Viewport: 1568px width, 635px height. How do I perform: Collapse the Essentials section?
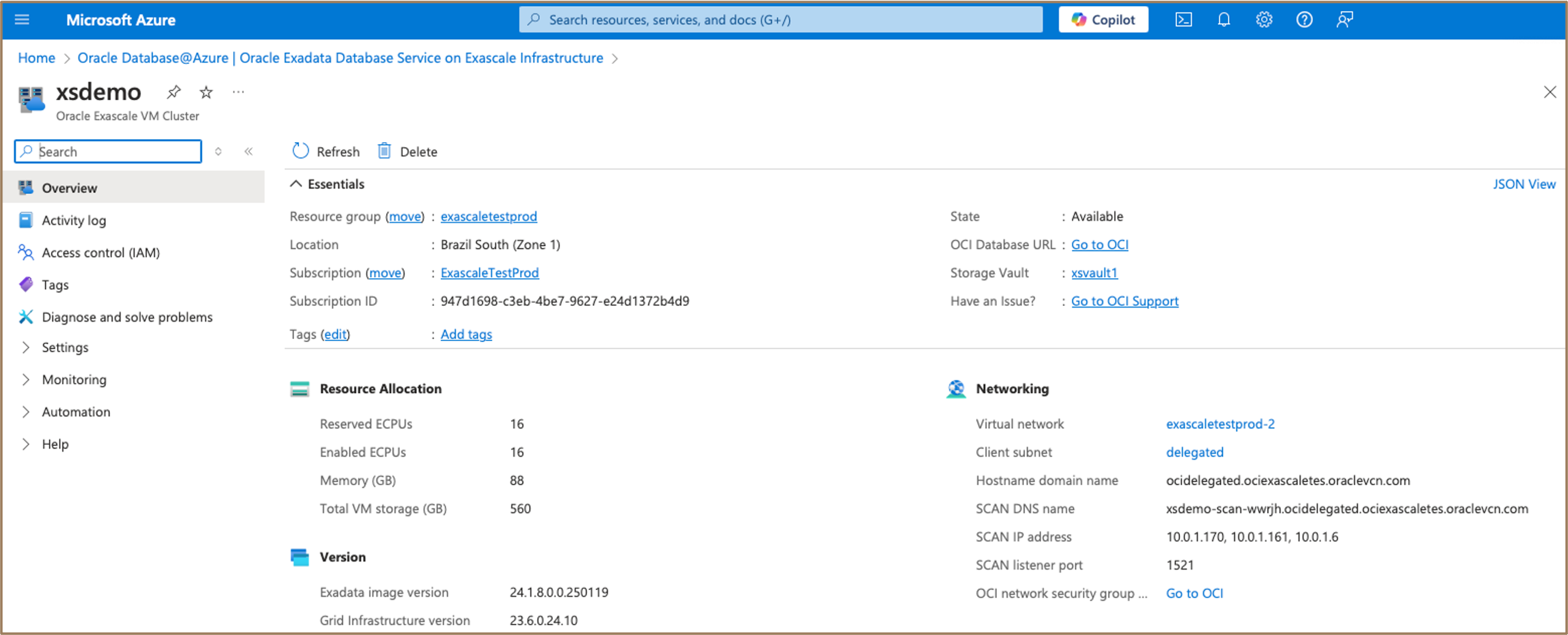296,184
